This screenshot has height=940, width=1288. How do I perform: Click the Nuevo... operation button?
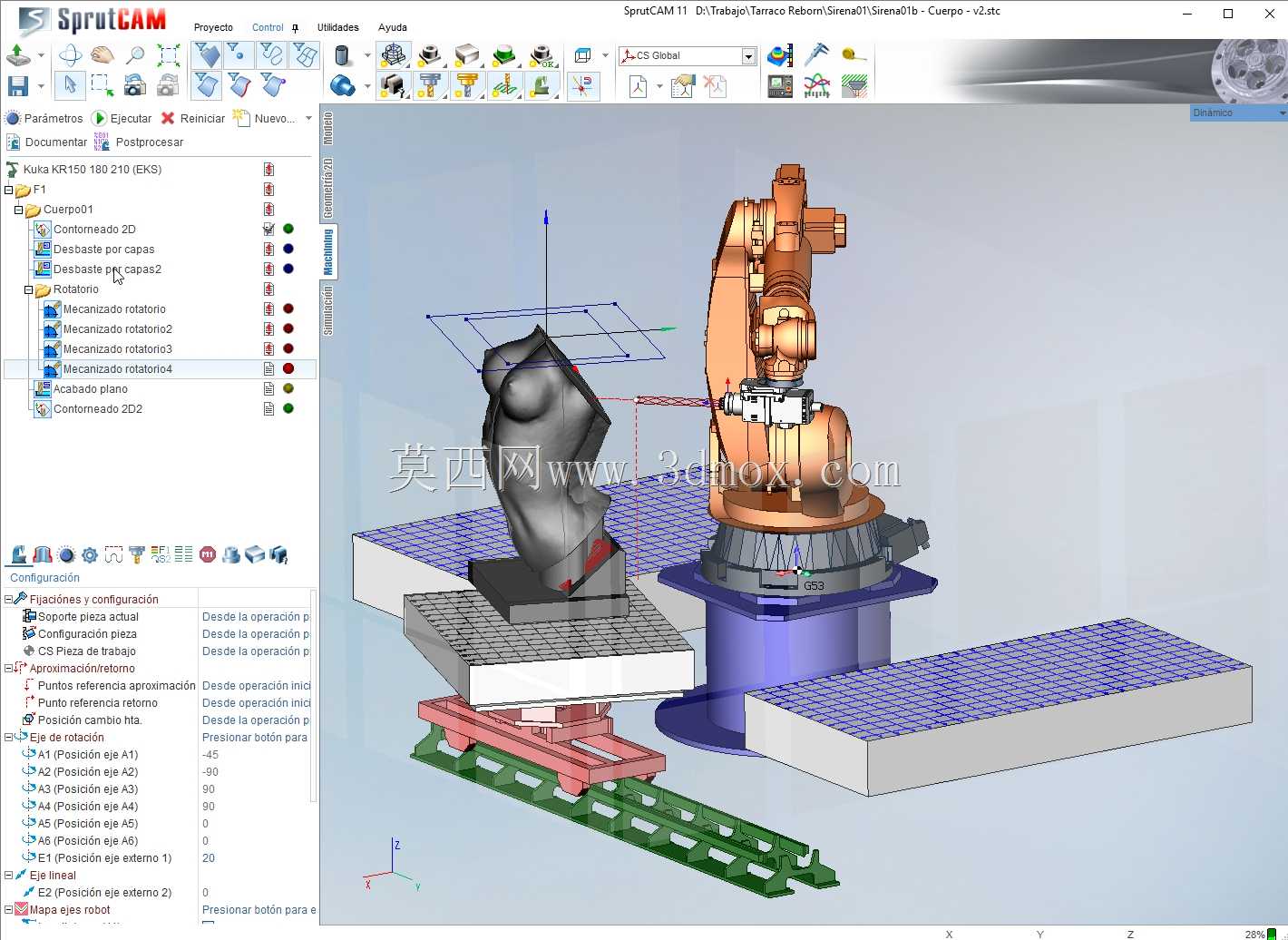coord(264,118)
